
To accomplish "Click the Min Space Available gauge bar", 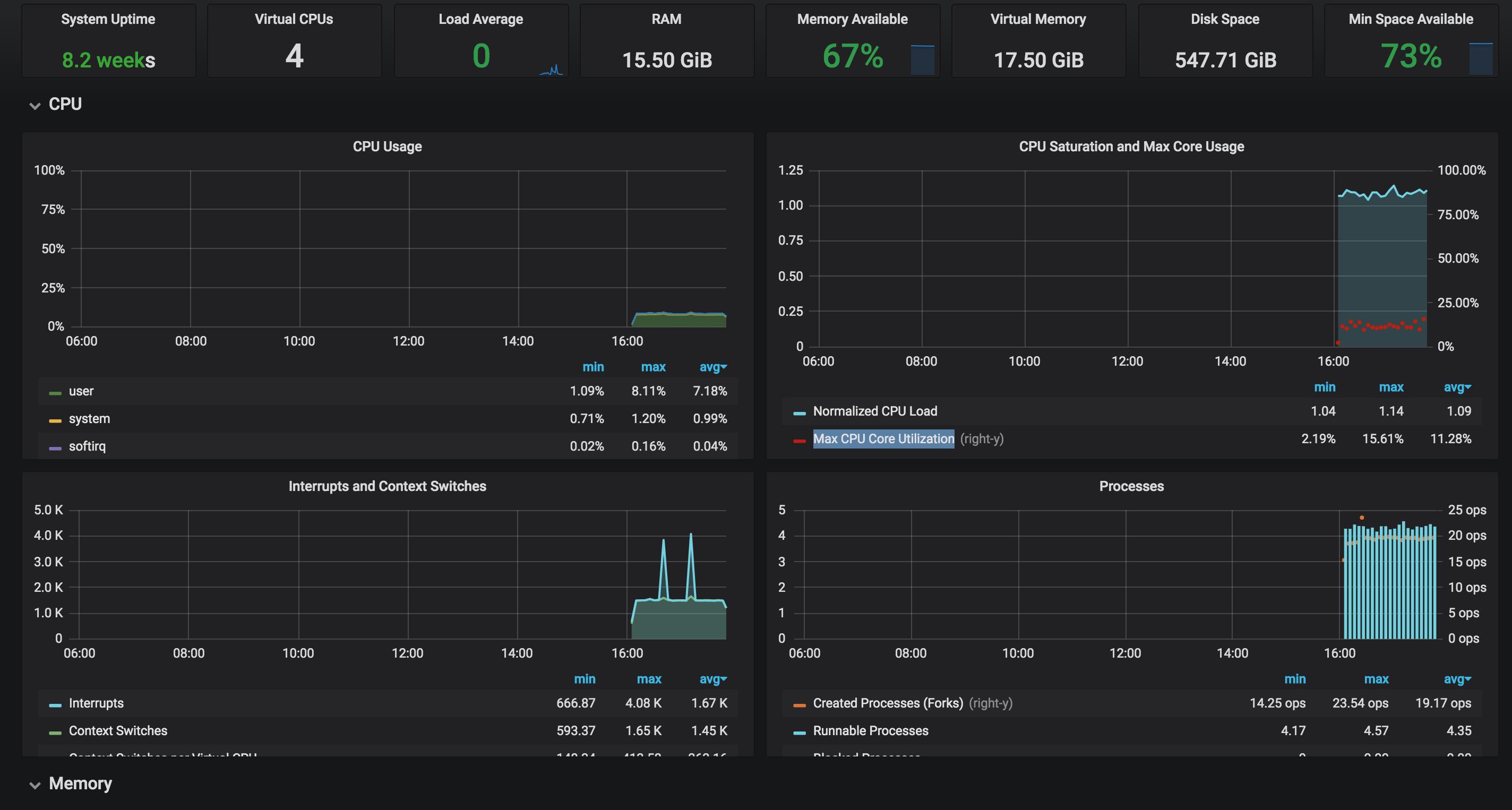I will pyautogui.click(x=1480, y=59).
